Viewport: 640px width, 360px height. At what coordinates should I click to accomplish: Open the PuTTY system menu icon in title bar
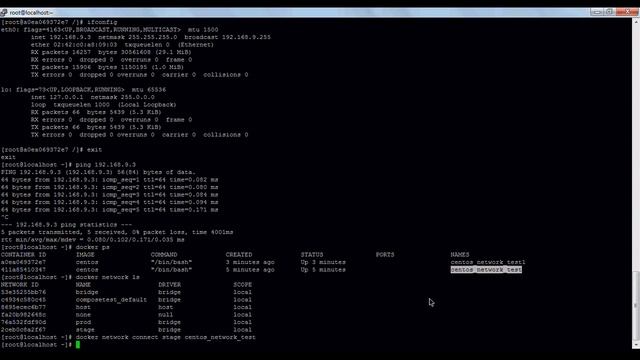click(x=4, y=13)
